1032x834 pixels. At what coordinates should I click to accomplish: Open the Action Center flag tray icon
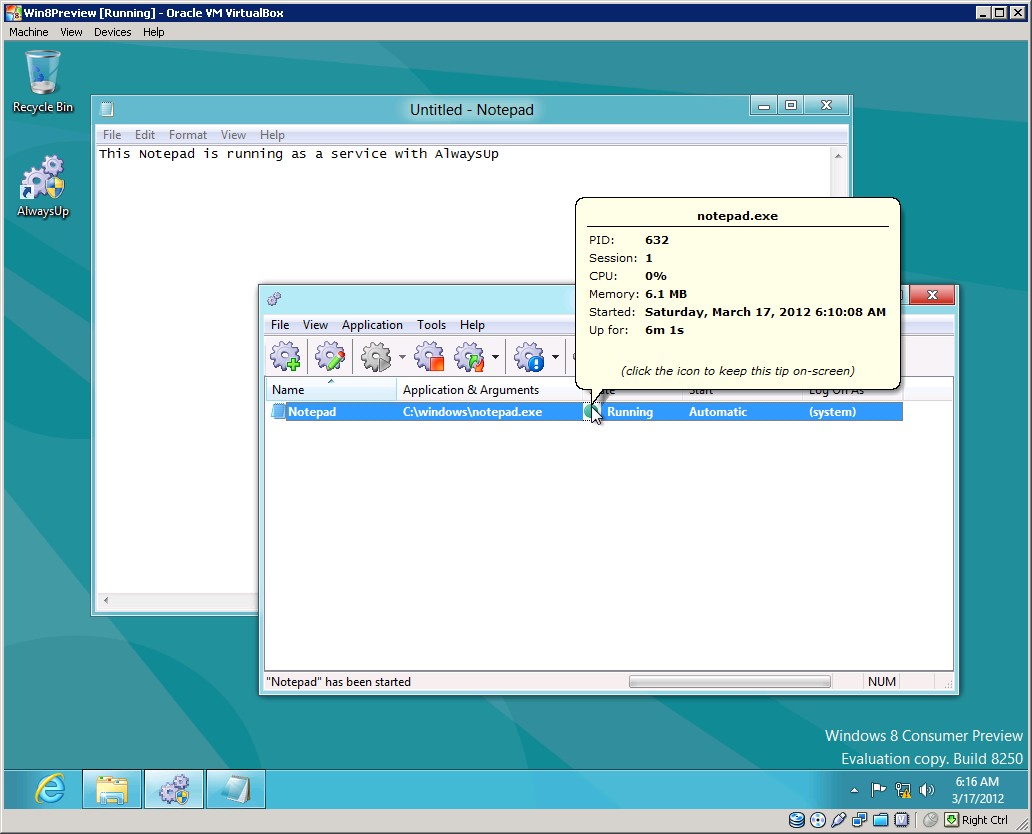click(x=878, y=790)
